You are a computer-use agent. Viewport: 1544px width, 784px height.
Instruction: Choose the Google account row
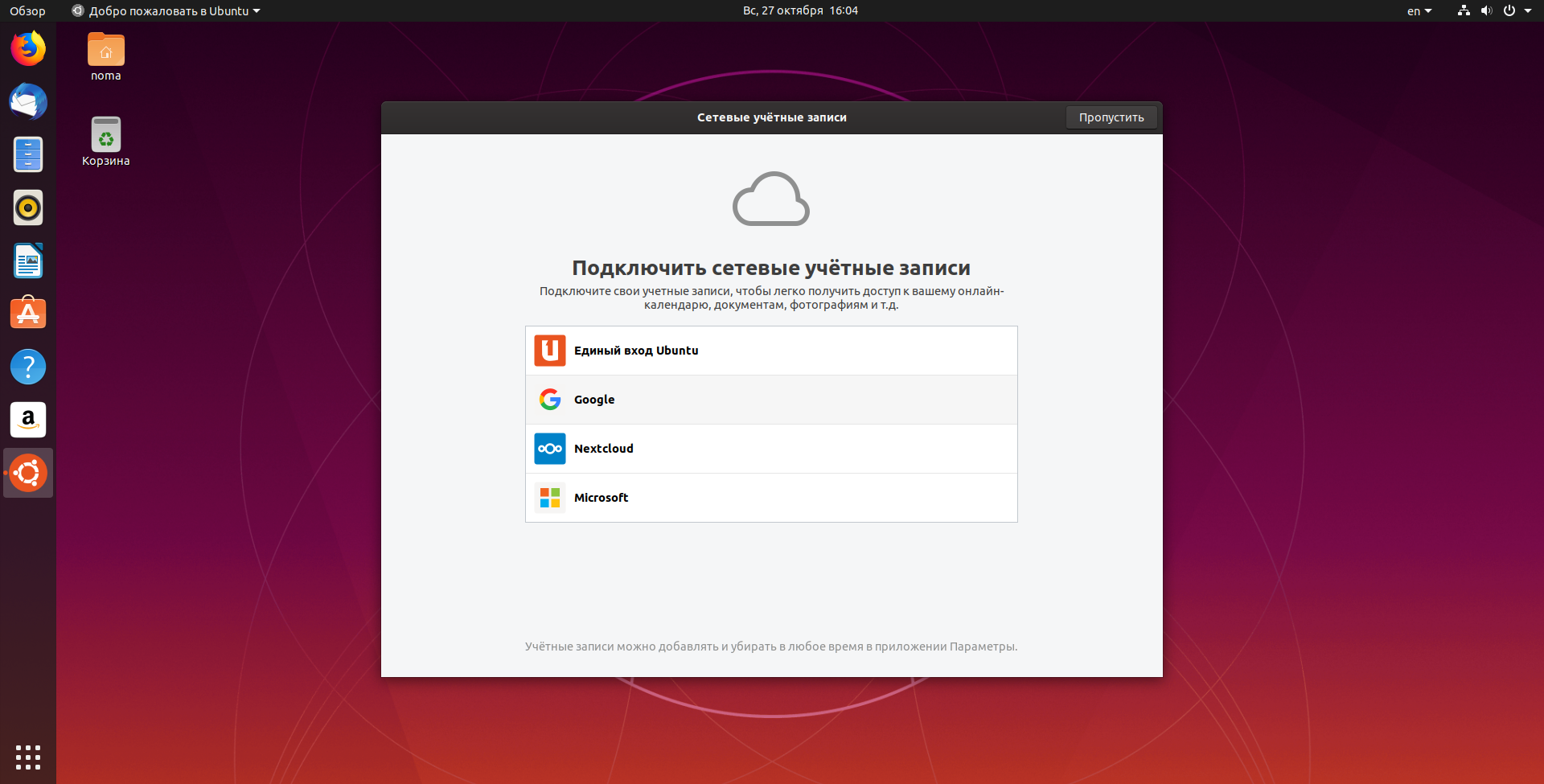771,400
